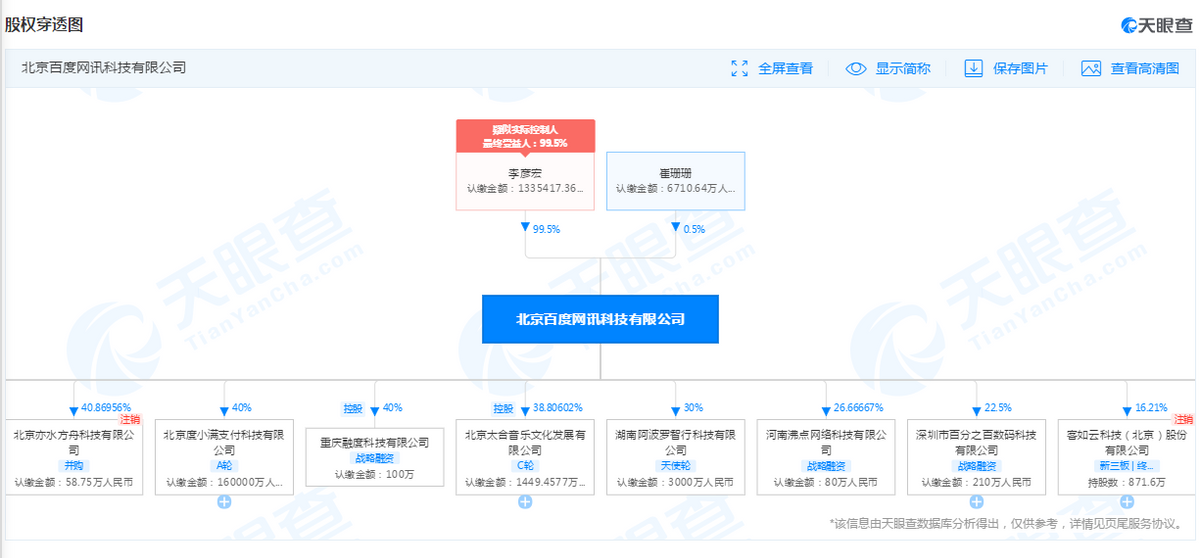1200x558 pixels.
Task: Open 客如云科技（北京）股份有限公司 card
Action: [x=1127, y=457]
